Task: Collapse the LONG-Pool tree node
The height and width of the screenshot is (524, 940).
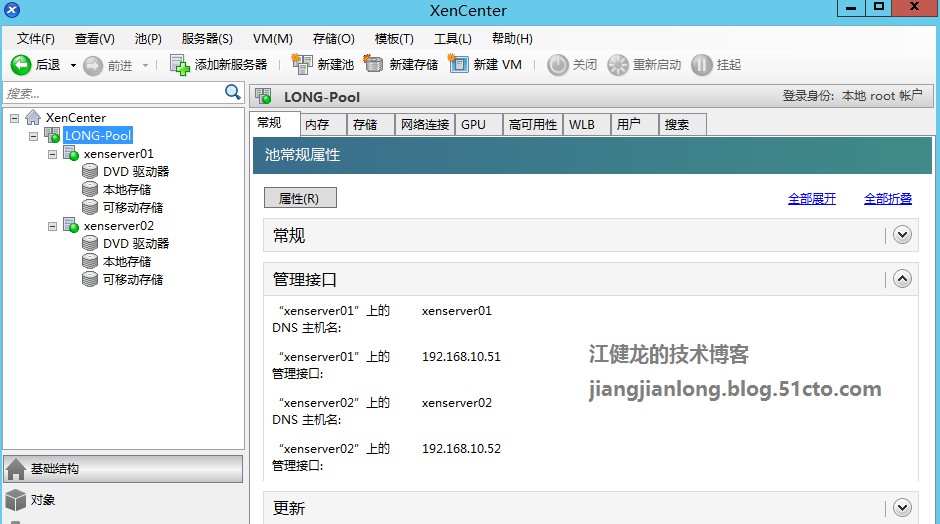Action: [x=34, y=136]
